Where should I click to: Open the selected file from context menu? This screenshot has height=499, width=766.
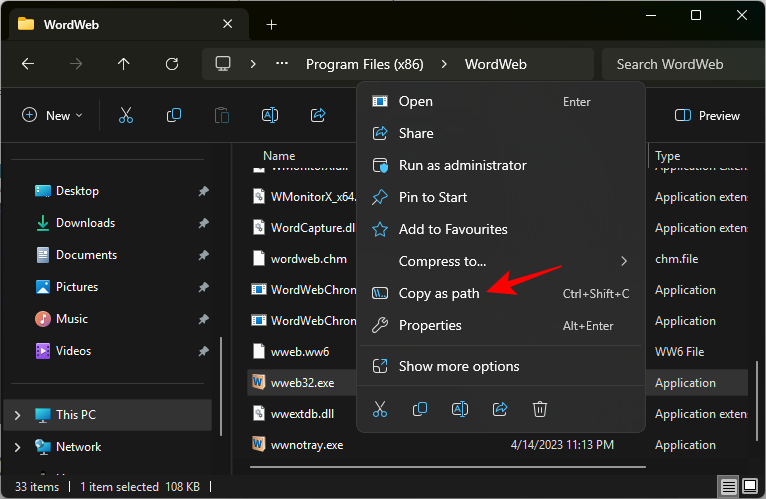coord(501,101)
